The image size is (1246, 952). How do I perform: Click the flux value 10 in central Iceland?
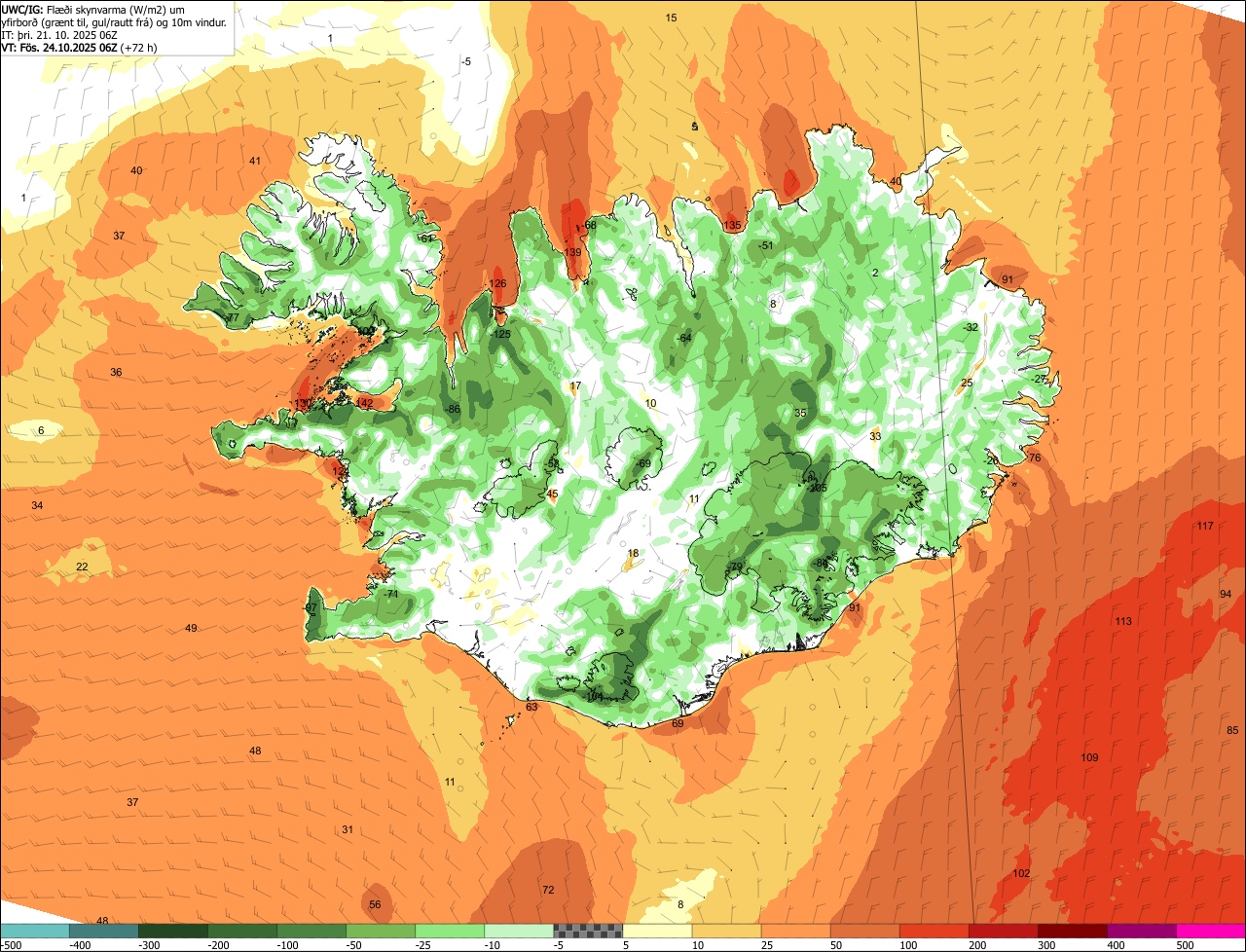pyautogui.click(x=650, y=403)
